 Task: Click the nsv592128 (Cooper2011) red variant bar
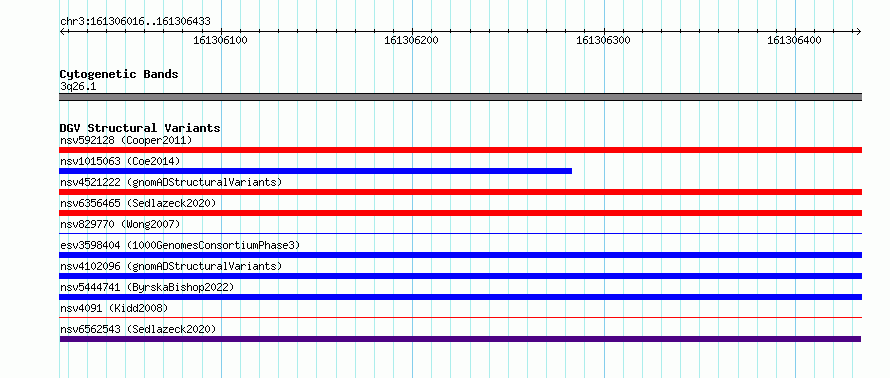tap(460, 150)
